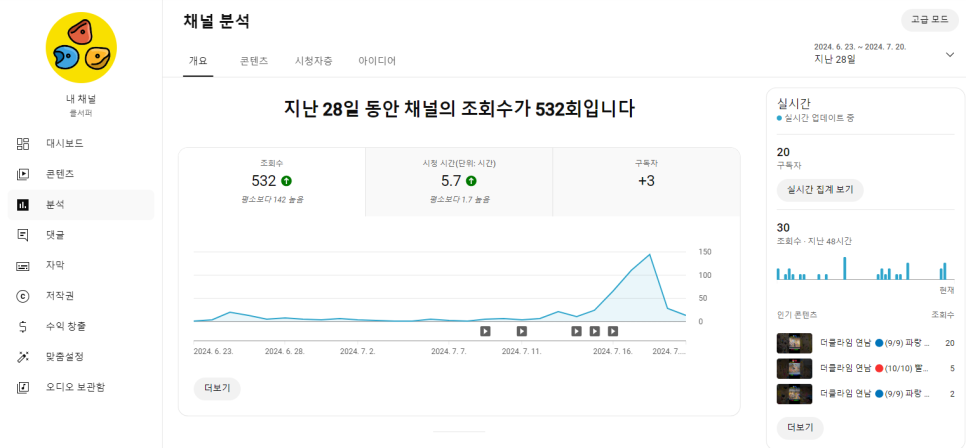
Task: Click the 더클라임 연남 (9/9) title with 2 views
Action: pyautogui.click(x=875, y=394)
